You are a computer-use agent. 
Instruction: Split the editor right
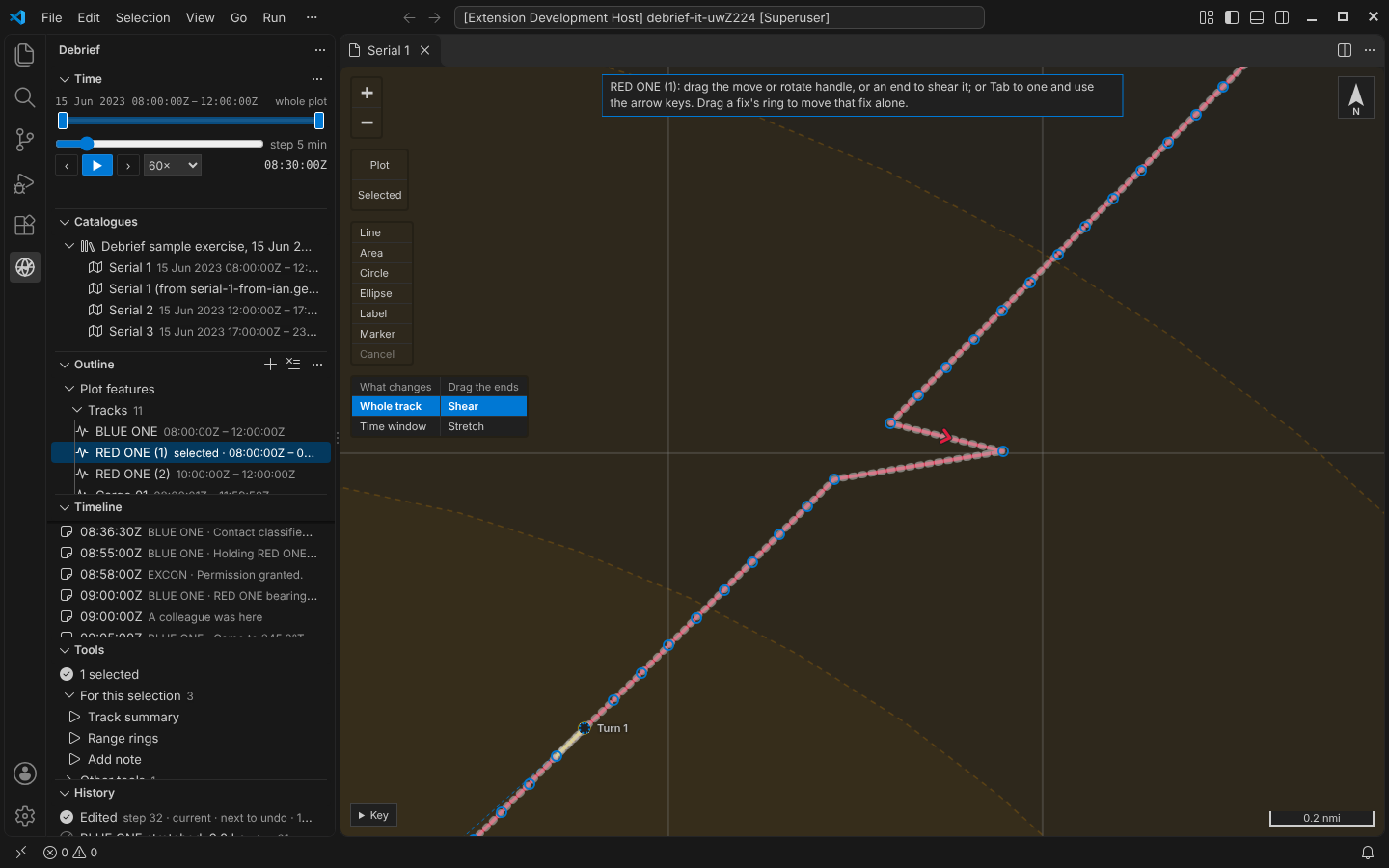[1345, 50]
